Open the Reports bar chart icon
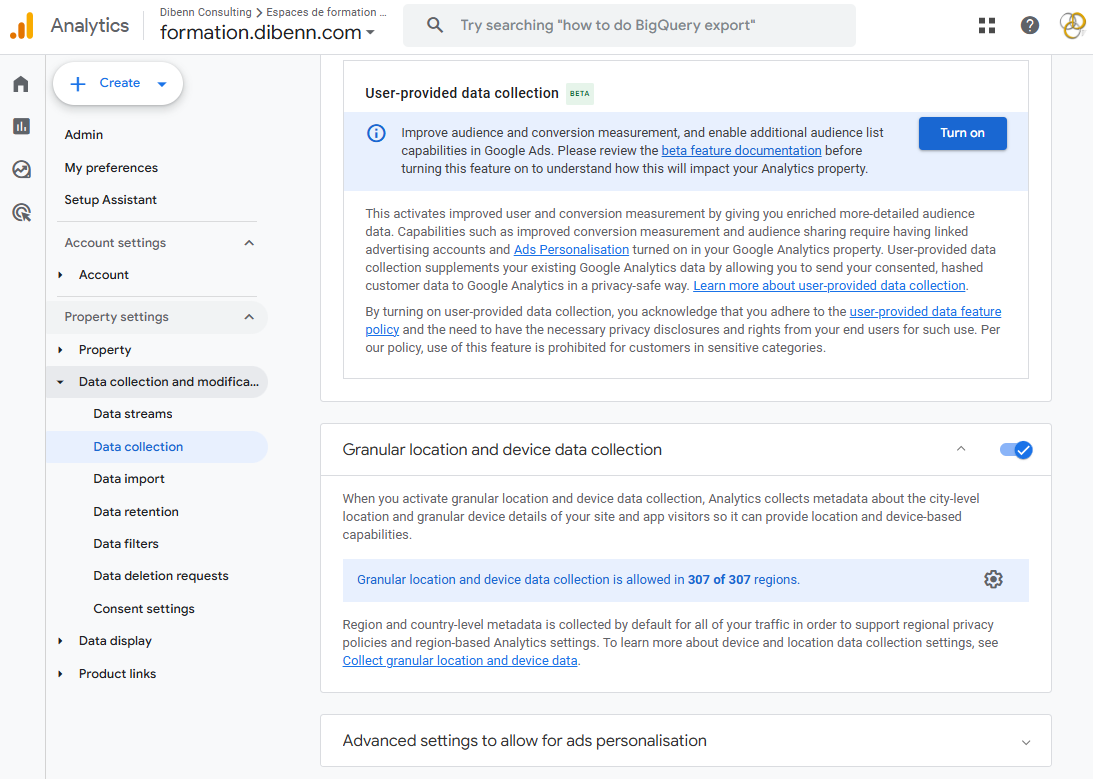 click(x=21, y=126)
